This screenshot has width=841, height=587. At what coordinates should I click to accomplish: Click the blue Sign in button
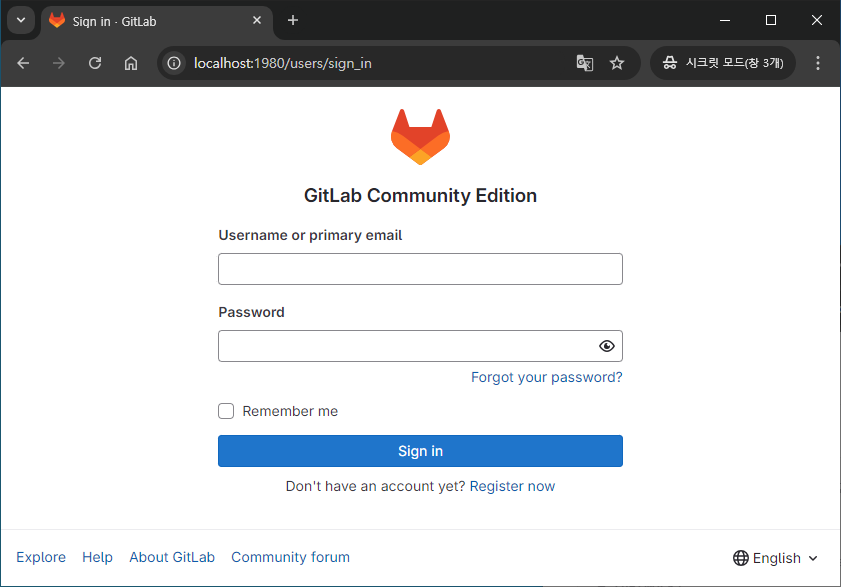420,451
